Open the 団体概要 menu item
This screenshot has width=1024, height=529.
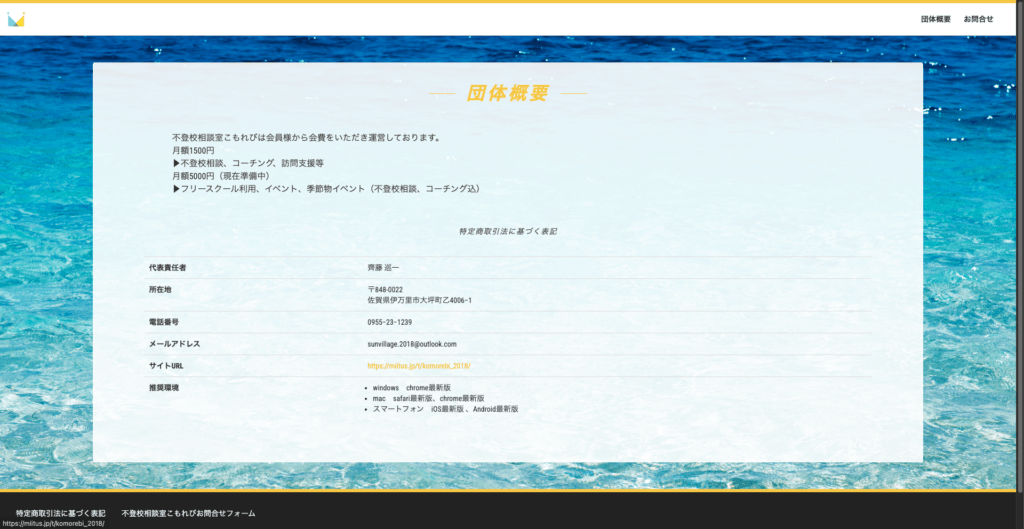pos(936,19)
